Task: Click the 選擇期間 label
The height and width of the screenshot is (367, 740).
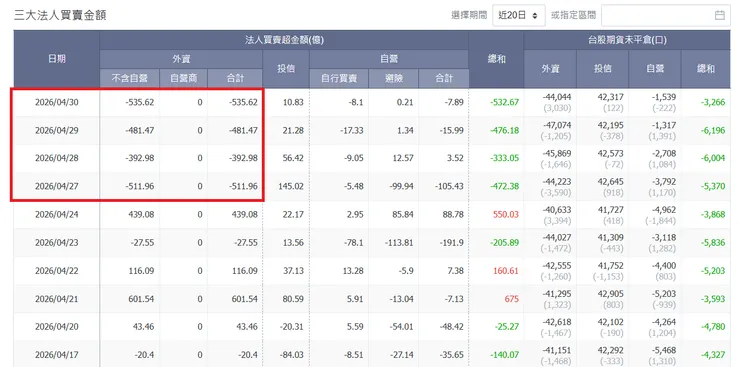Action: 469,16
